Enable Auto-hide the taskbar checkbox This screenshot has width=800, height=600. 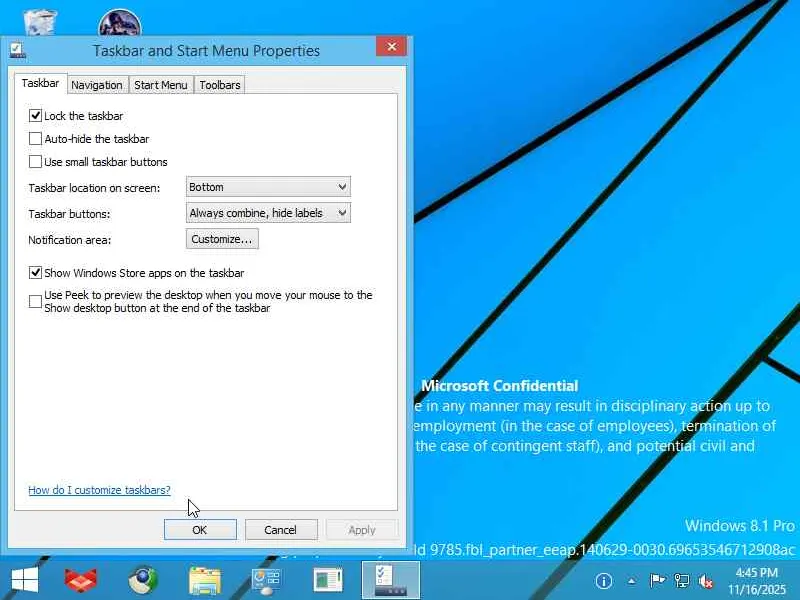click(35, 139)
